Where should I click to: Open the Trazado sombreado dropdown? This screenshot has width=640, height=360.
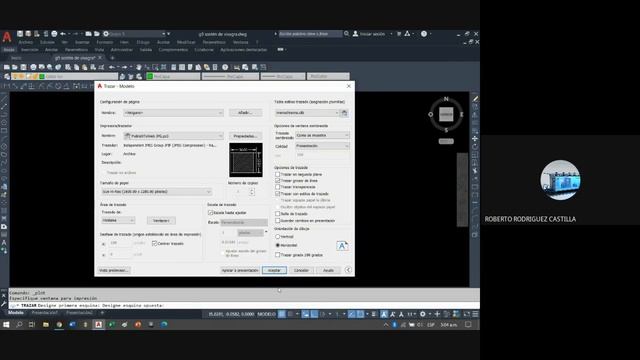click(322, 135)
